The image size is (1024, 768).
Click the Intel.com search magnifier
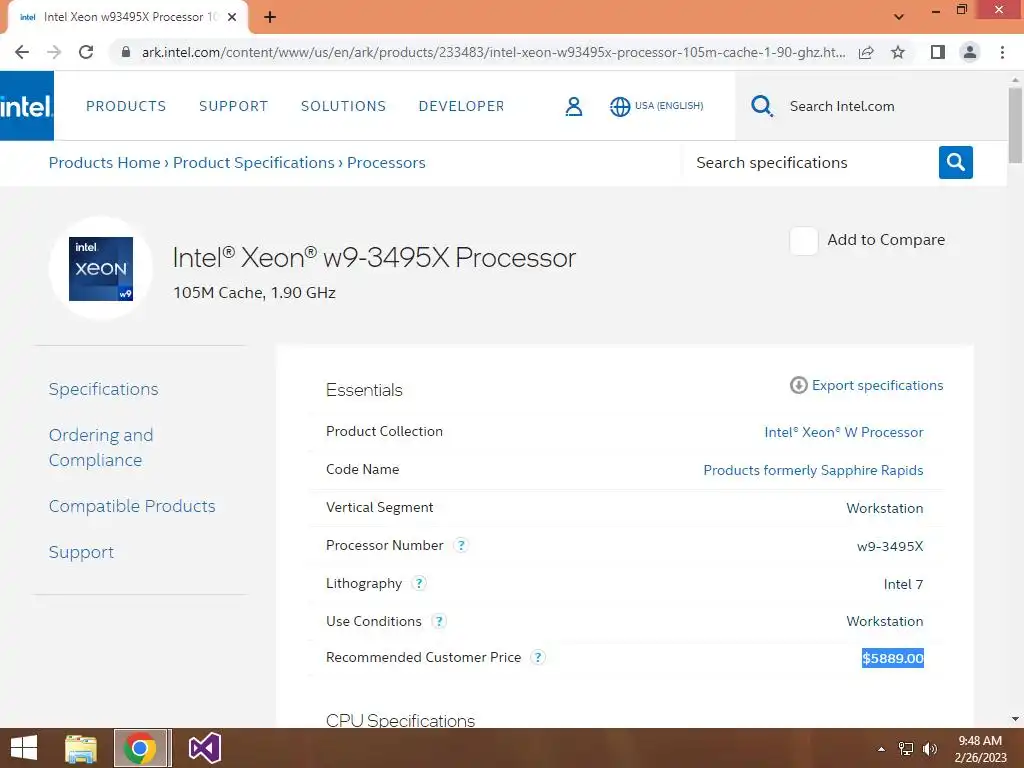[x=761, y=106]
